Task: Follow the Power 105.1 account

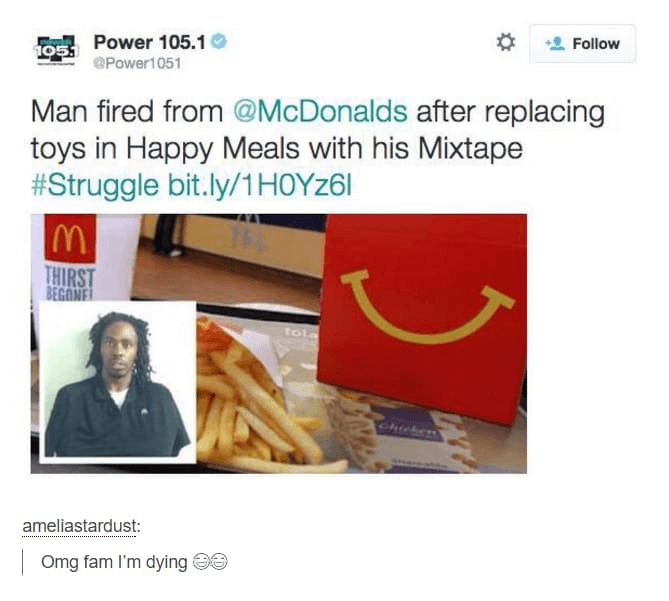Action: coord(582,44)
